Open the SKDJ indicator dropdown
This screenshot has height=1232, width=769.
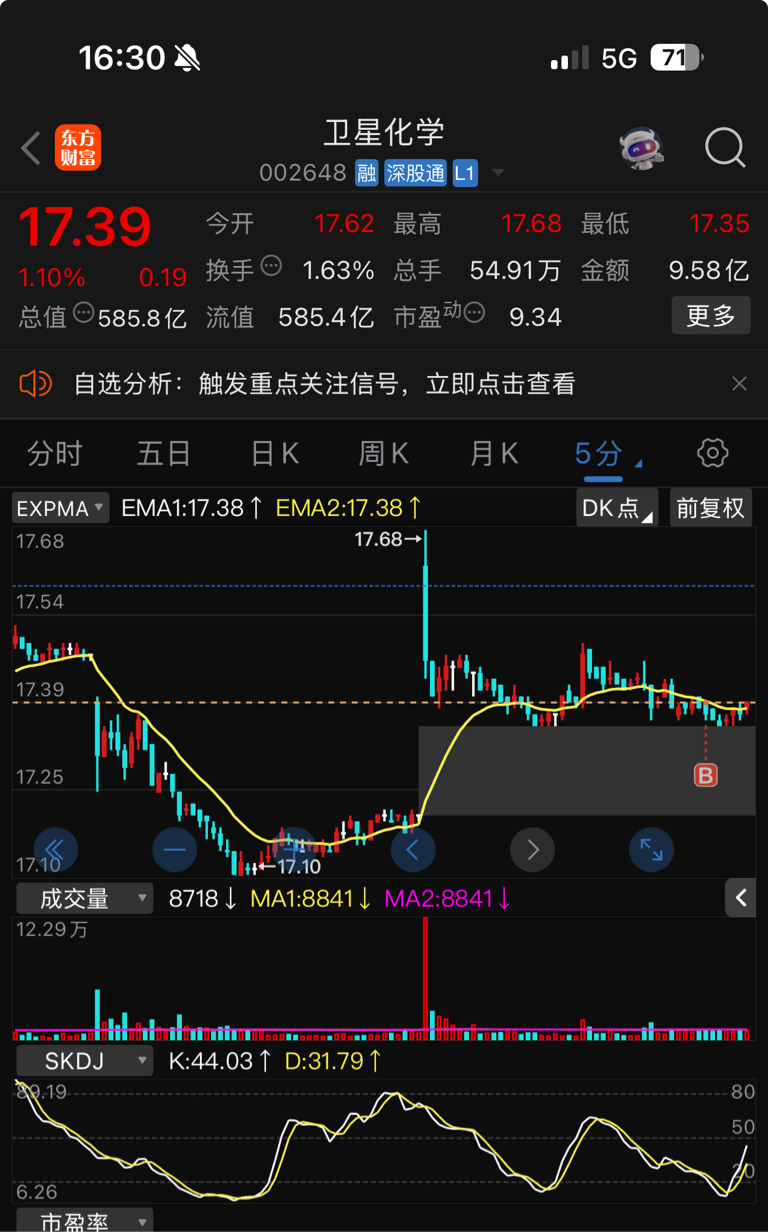(84, 1061)
